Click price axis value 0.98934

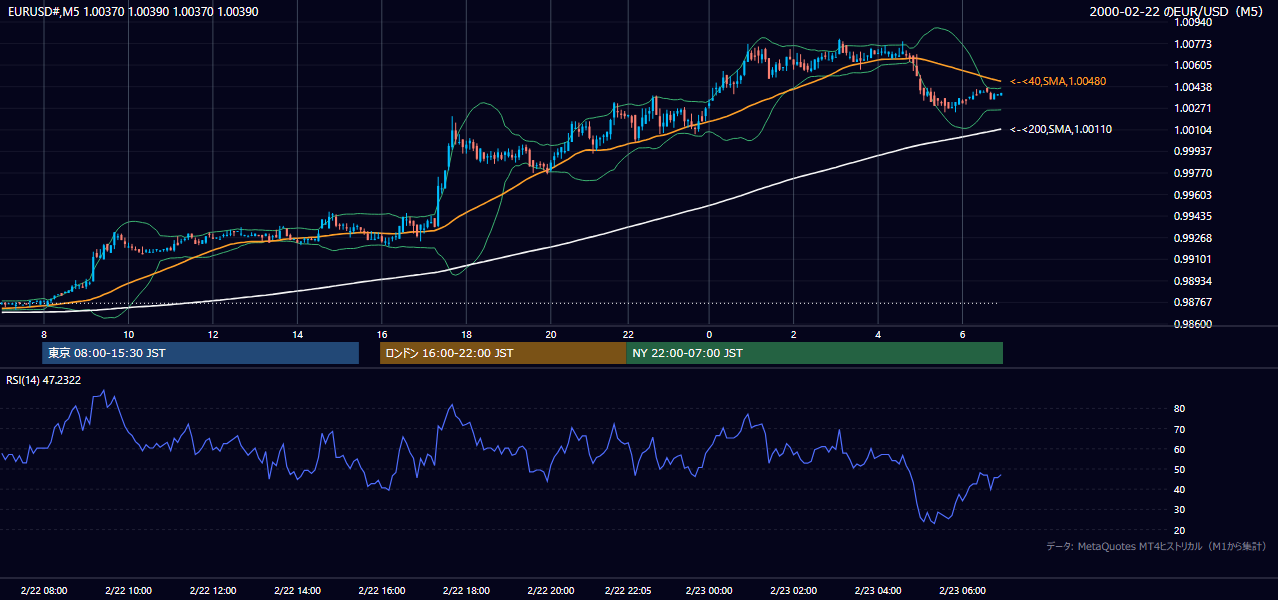coord(1193,281)
